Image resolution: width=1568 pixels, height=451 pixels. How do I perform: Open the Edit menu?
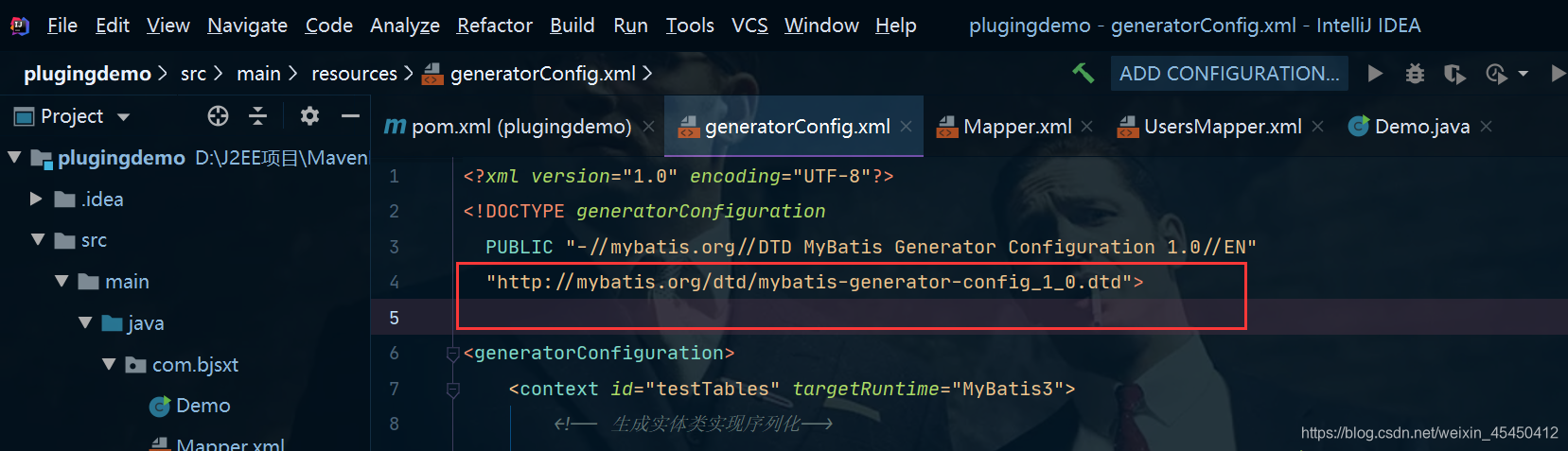coord(113,26)
